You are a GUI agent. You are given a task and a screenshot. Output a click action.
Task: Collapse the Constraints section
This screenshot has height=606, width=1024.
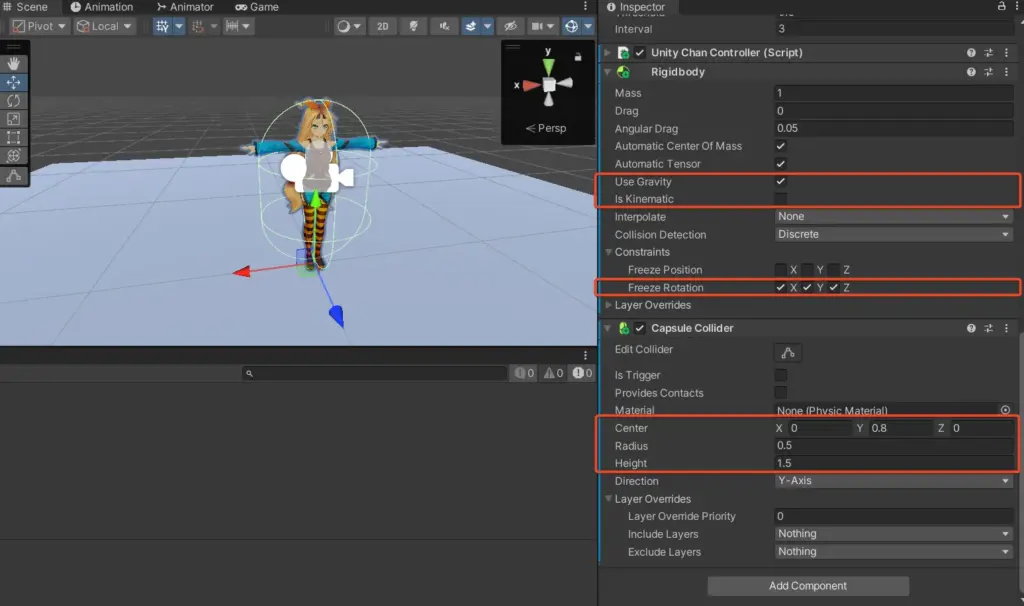[x=609, y=252]
